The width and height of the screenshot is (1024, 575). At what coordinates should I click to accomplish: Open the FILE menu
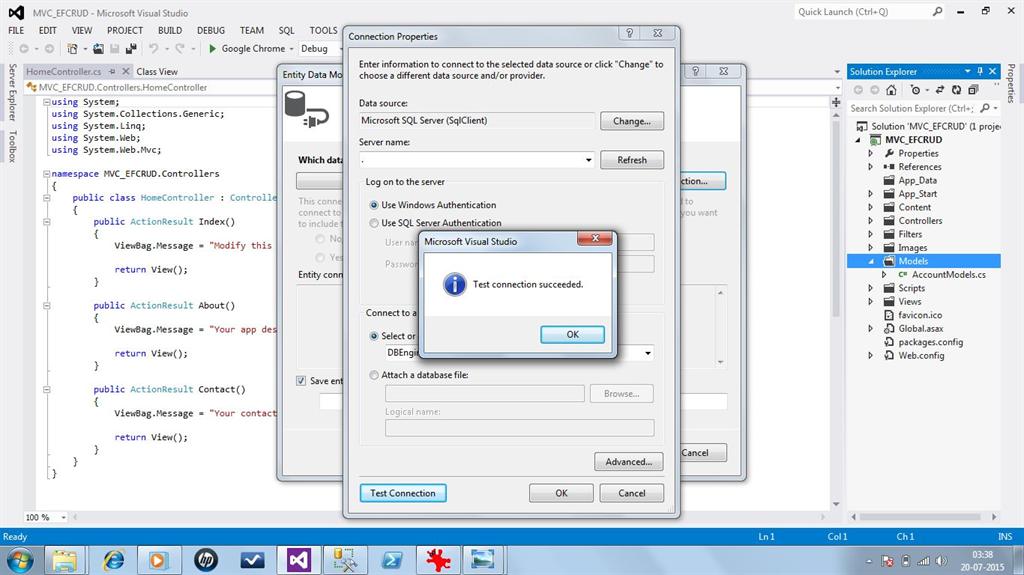point(16,31)
